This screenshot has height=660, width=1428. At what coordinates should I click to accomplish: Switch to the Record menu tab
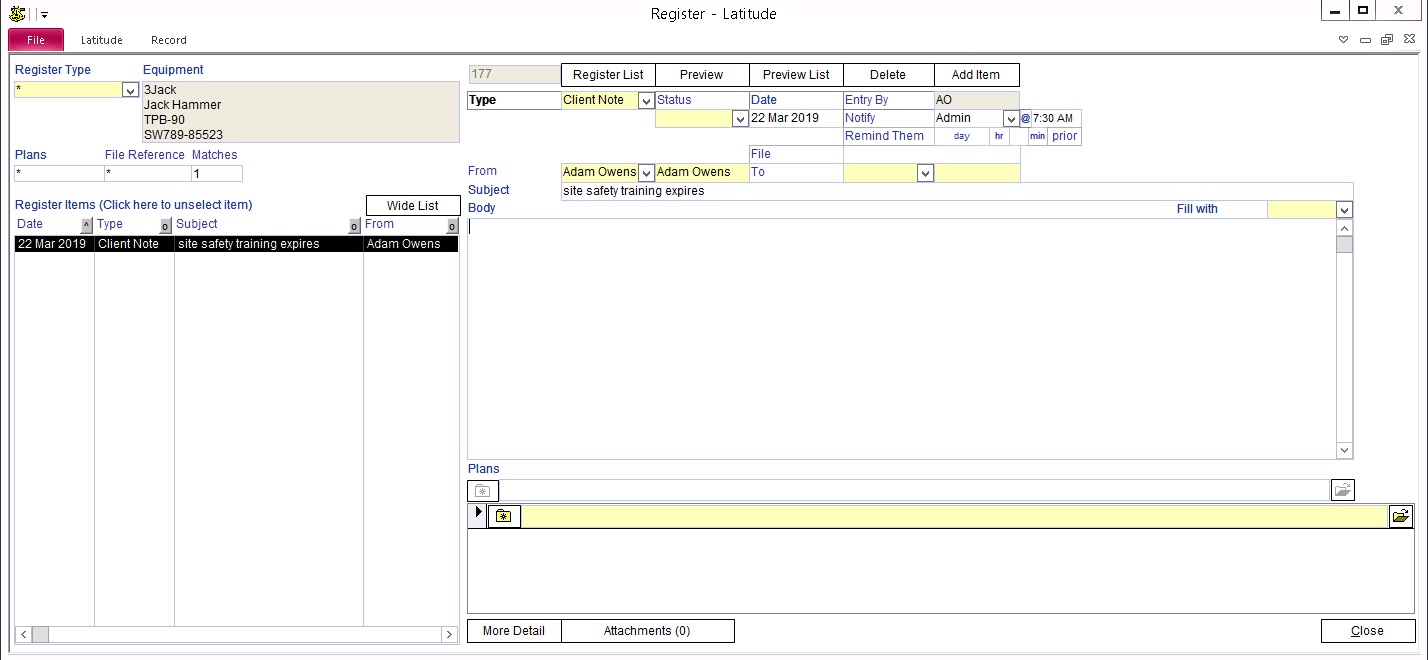point(169,40)
